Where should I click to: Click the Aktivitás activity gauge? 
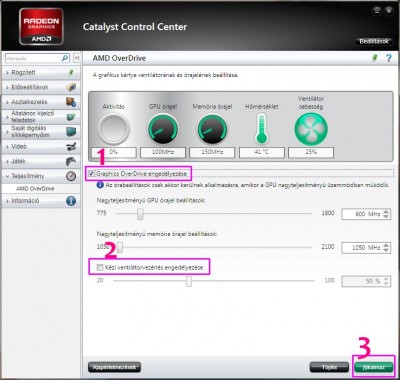pos(114,129)
